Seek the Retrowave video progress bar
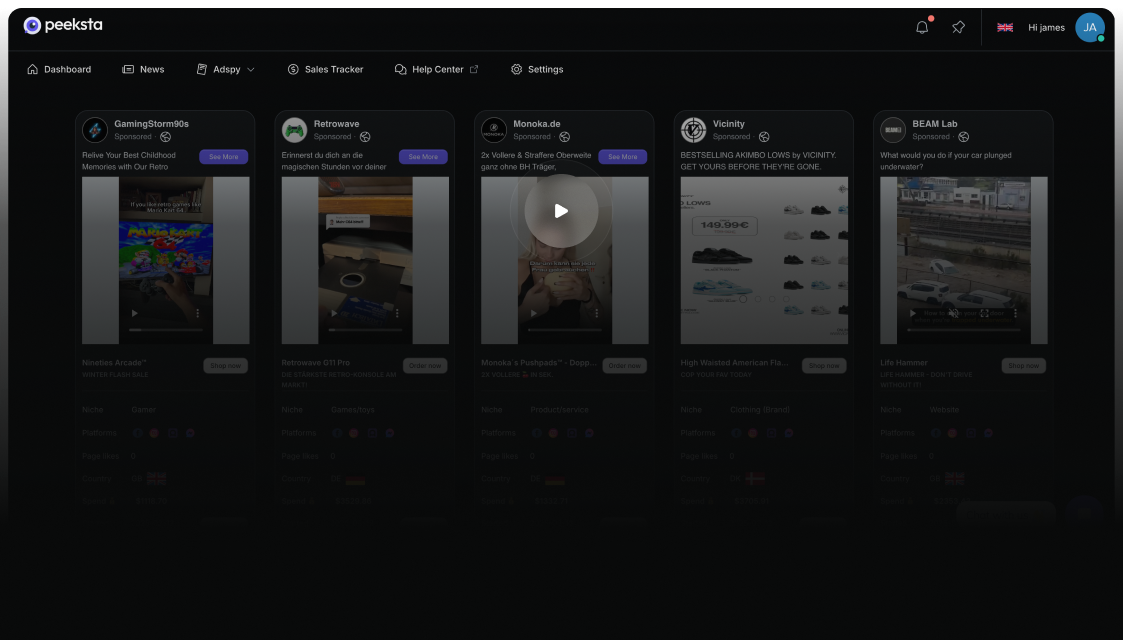1123x640 pixels. tap(365, 330)
